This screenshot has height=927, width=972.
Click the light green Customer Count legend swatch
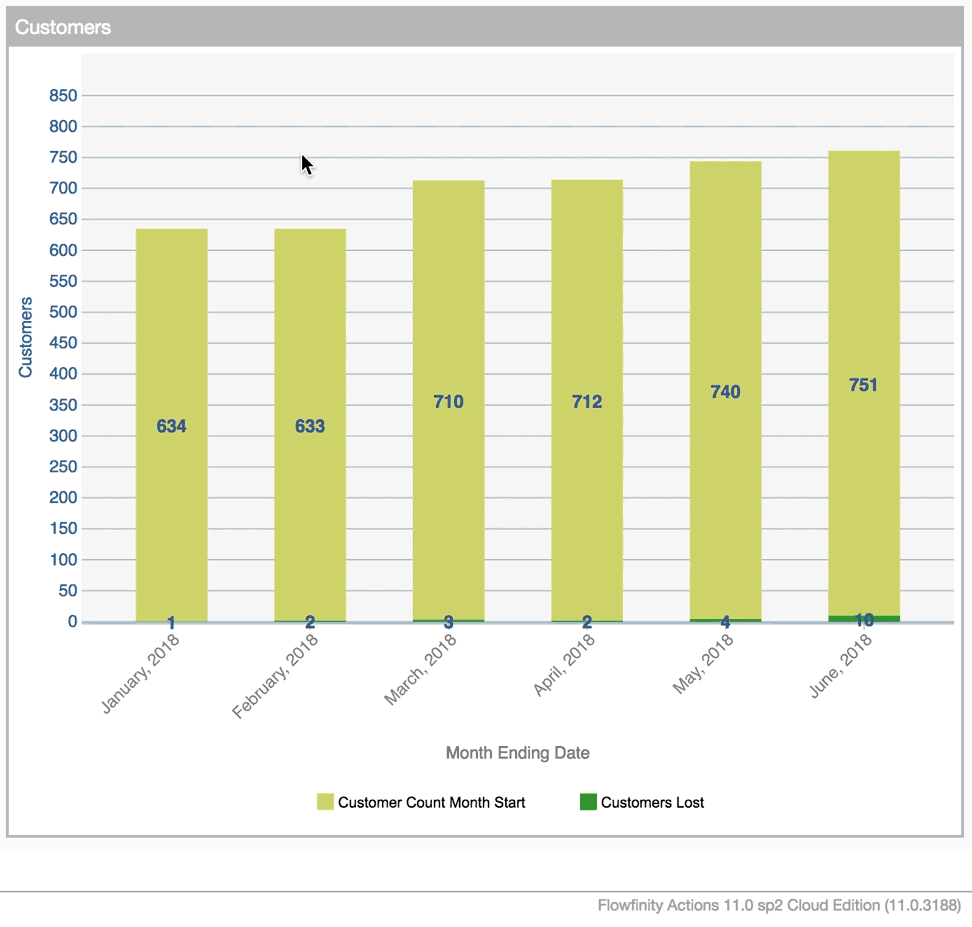point(325,802)
